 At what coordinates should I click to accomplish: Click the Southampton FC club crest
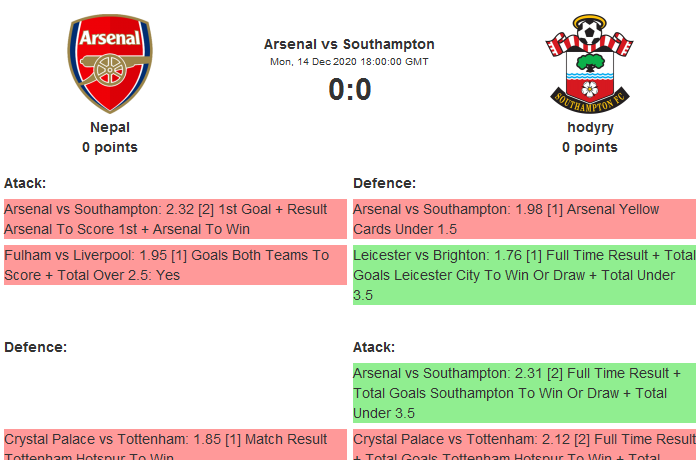(x=589, y=63)
